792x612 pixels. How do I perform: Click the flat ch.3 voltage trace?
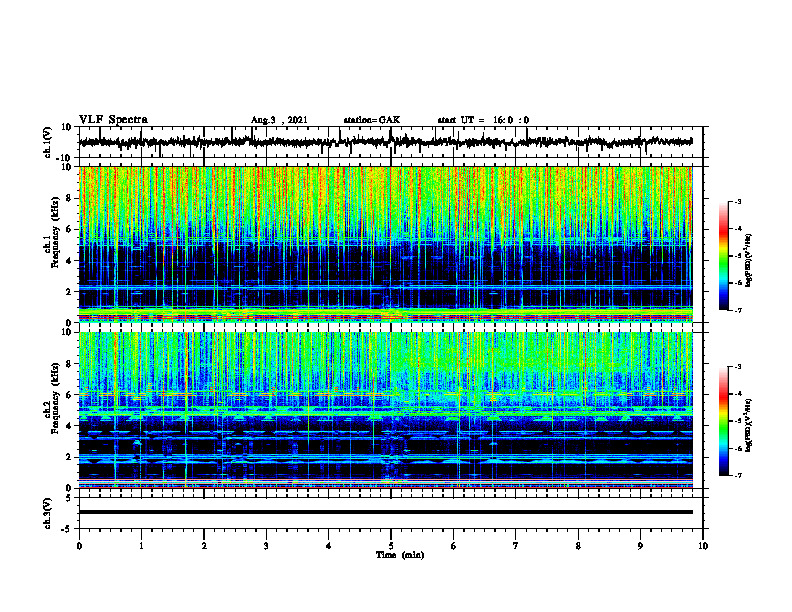[x=386, y=512]
